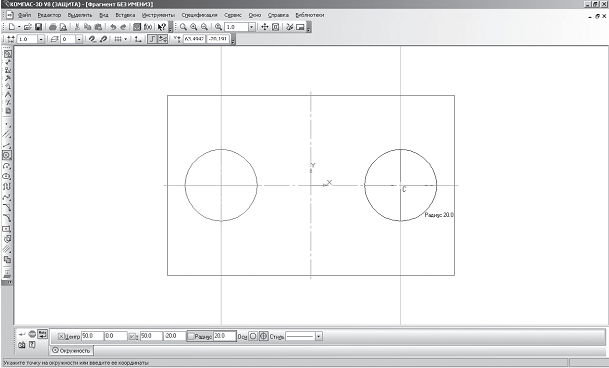Toggle the second point lock checkbox
The height and width of the screenshot is (368, 609).
[x=132, y=337]
